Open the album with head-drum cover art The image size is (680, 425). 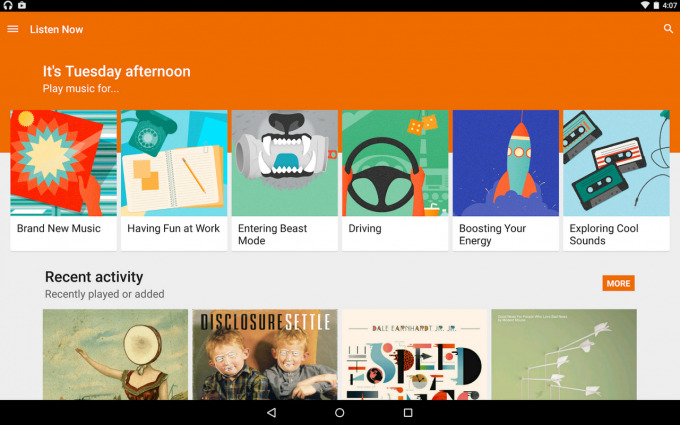pyautogui.click(x=115, y=354)
